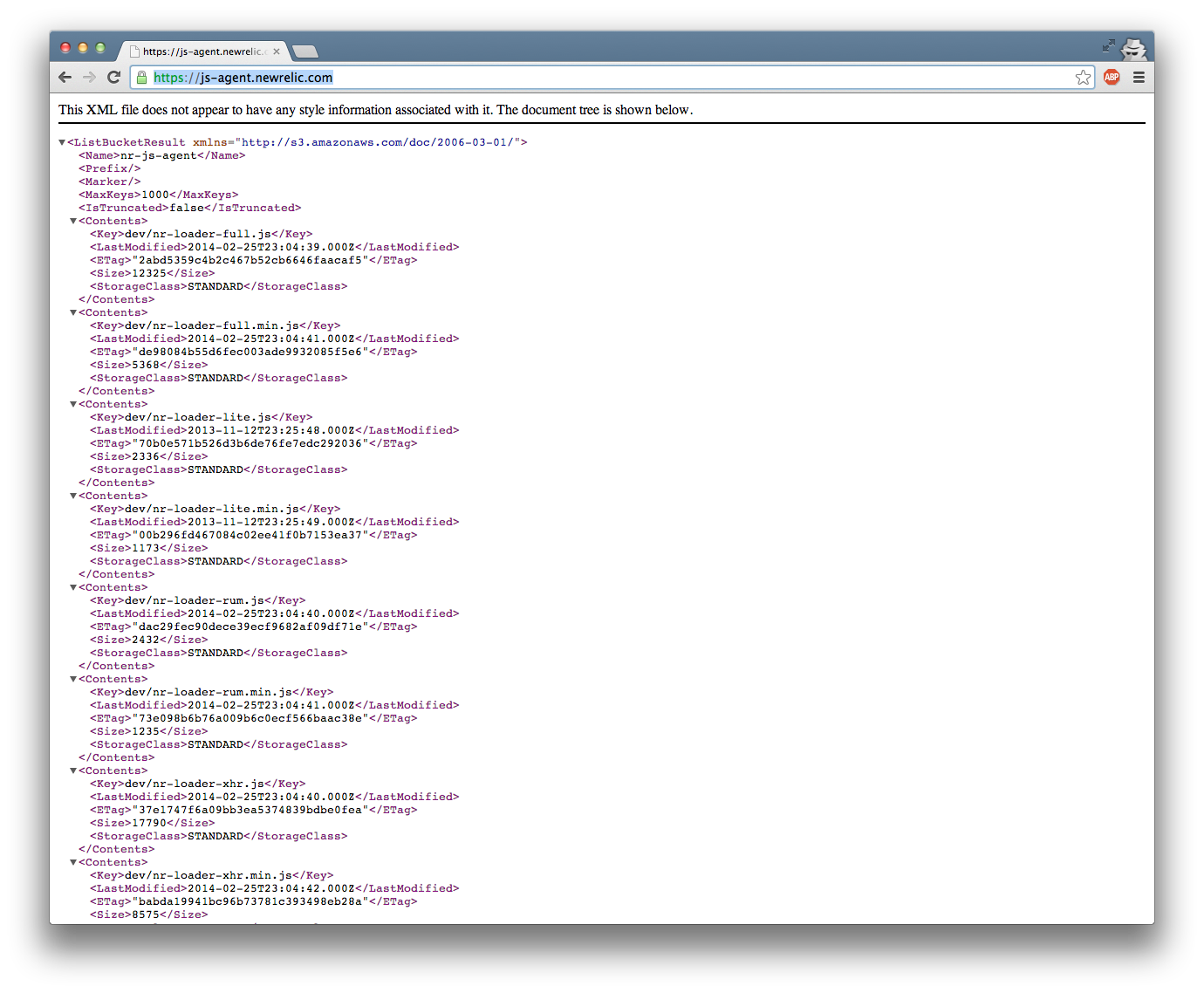This screenshot has width=1204, height=993.
Task: Click ETag 00b296fd467084c02ee41f0b7153ea37
Action: click(x=250, y=535)
